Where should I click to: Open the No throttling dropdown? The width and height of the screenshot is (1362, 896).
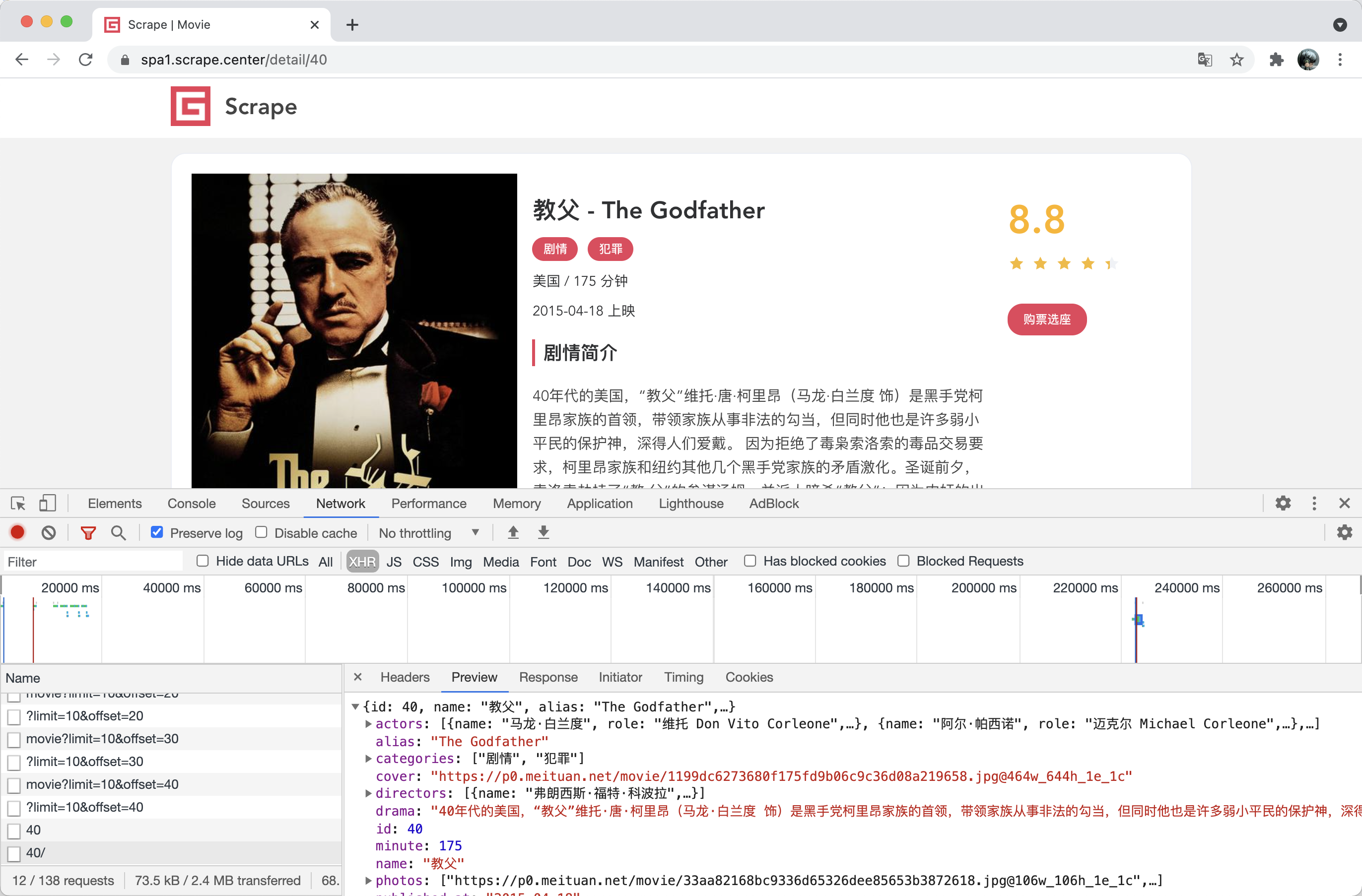tap(429, 533)
